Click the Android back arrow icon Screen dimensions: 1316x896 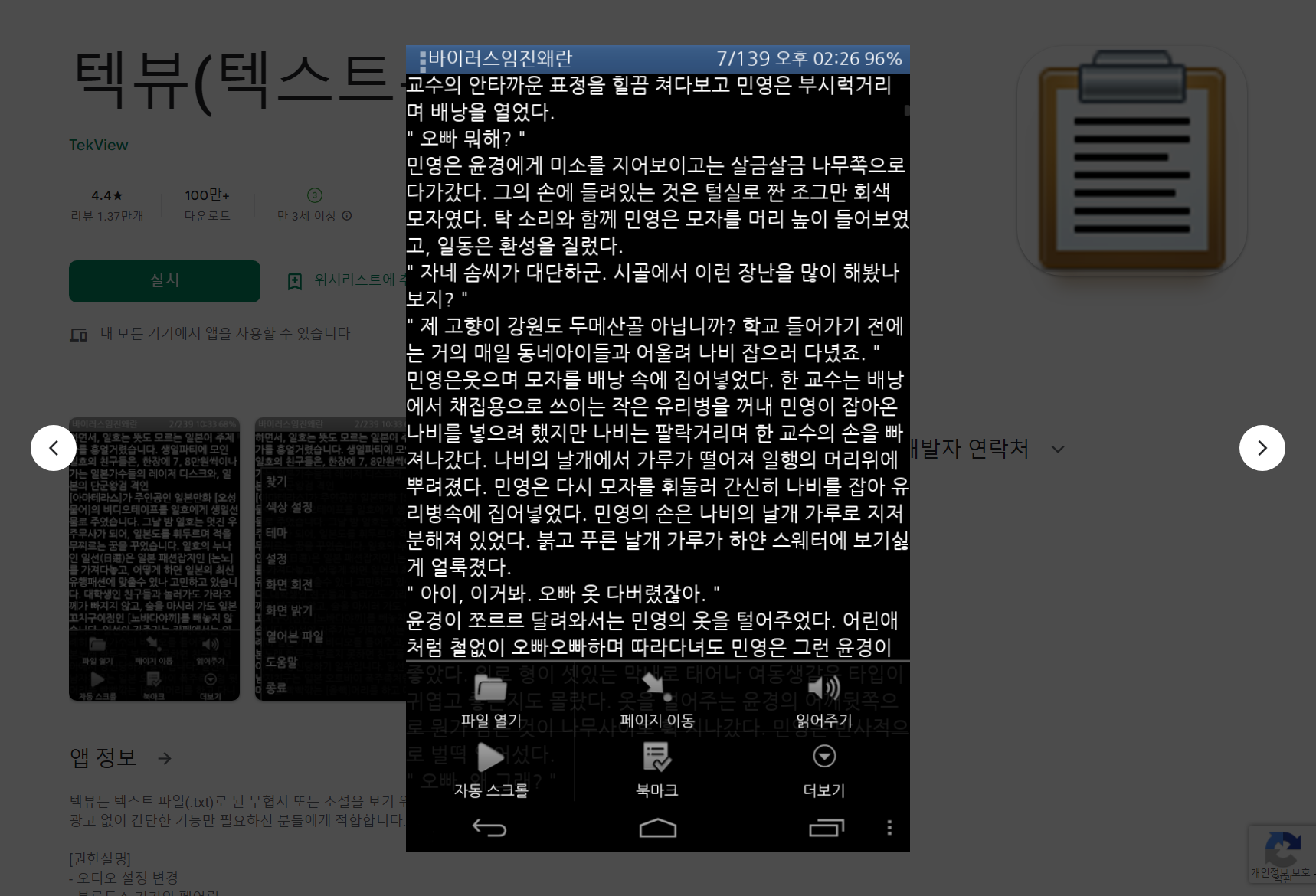(x=489, y=828)
